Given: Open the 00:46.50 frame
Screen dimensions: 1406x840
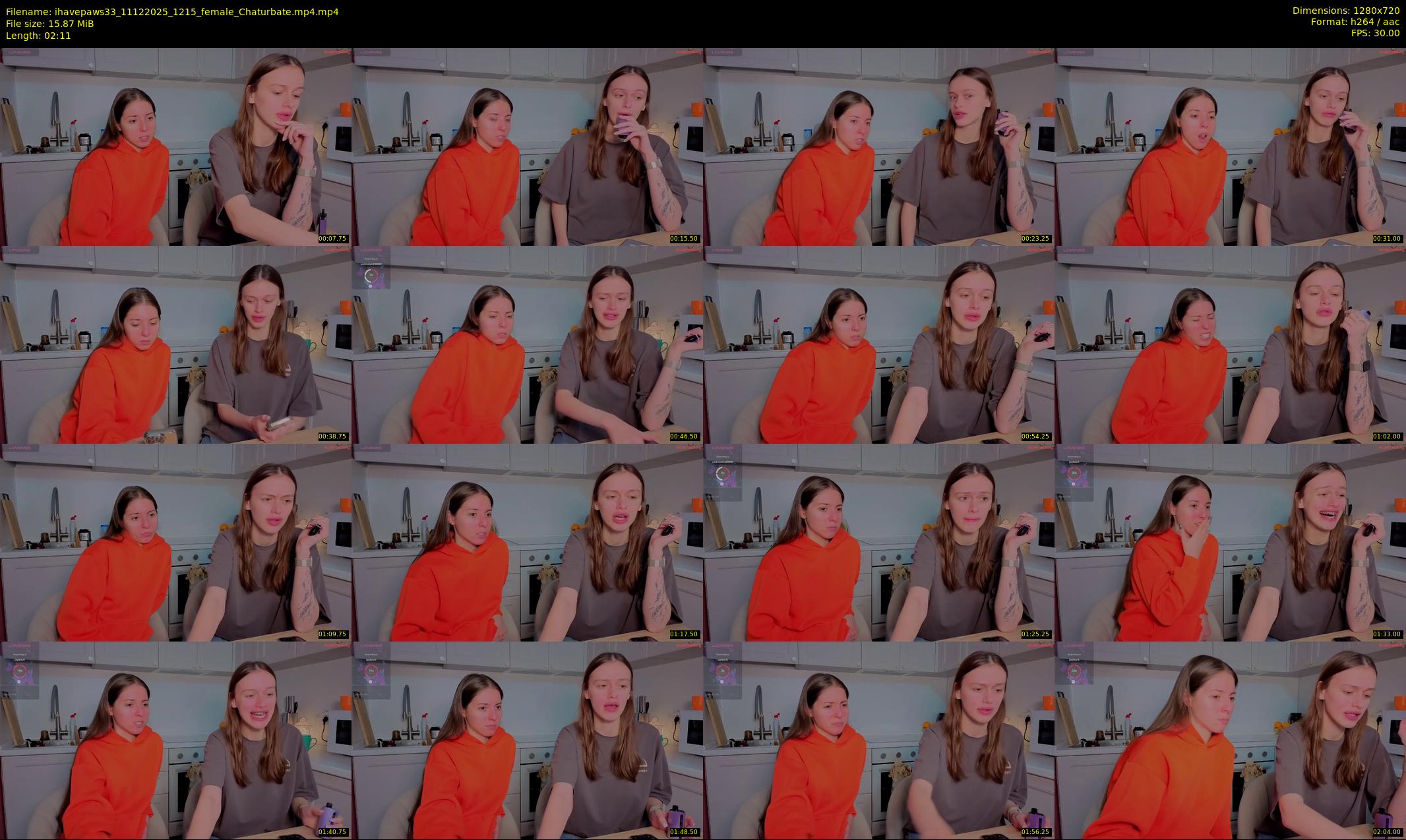Looking at the screenshot, I should point(527,344).
